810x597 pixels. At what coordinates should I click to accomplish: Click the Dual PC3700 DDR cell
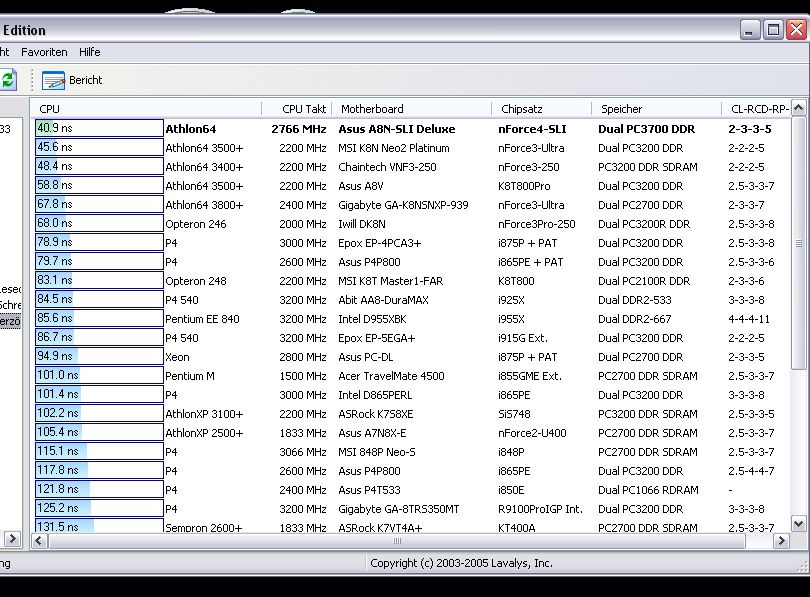tap(646, 129)
